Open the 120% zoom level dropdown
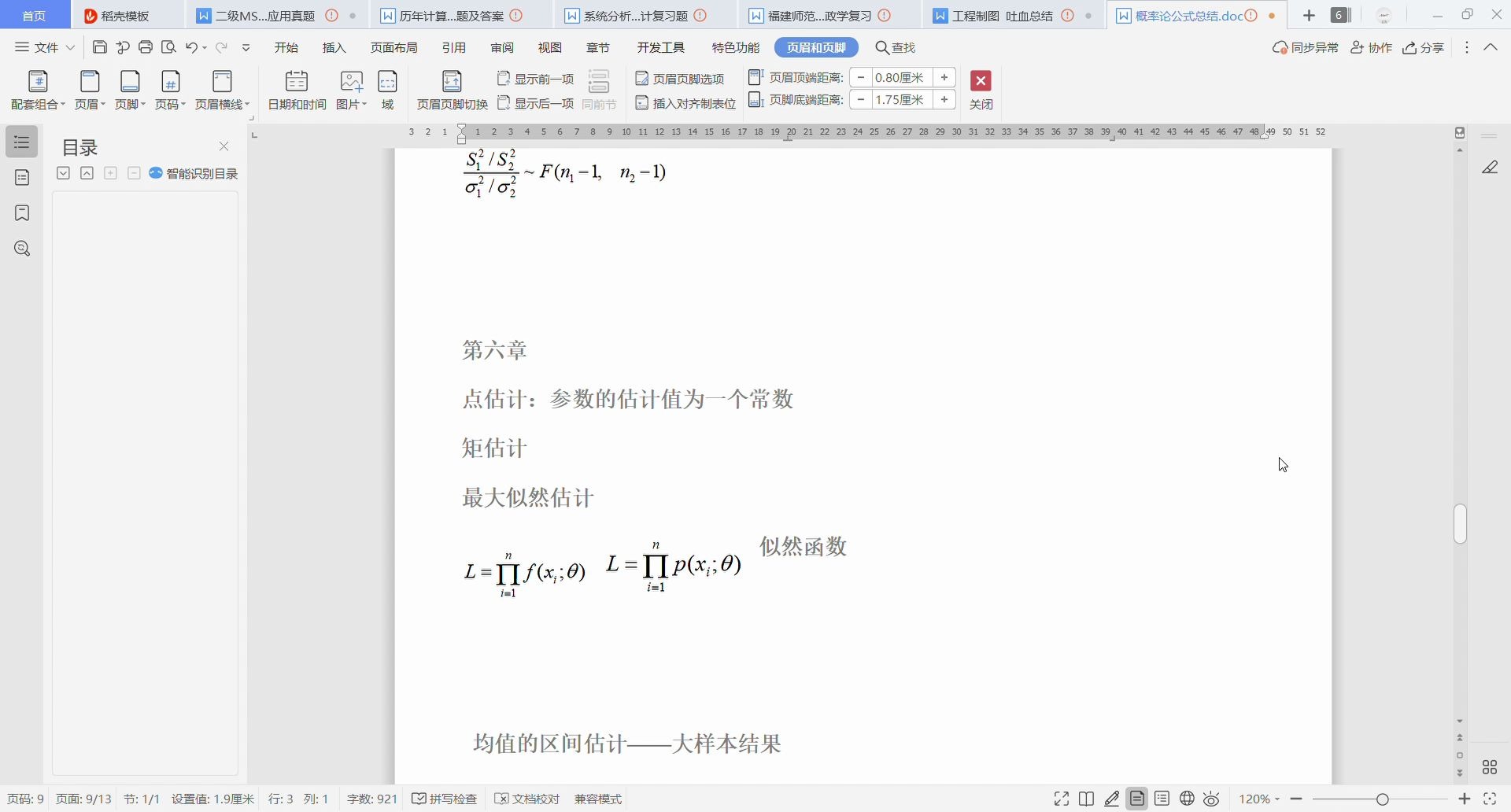Image resolution: width=1511 pixels, height=812 pixels. (x=1259, y=799)
